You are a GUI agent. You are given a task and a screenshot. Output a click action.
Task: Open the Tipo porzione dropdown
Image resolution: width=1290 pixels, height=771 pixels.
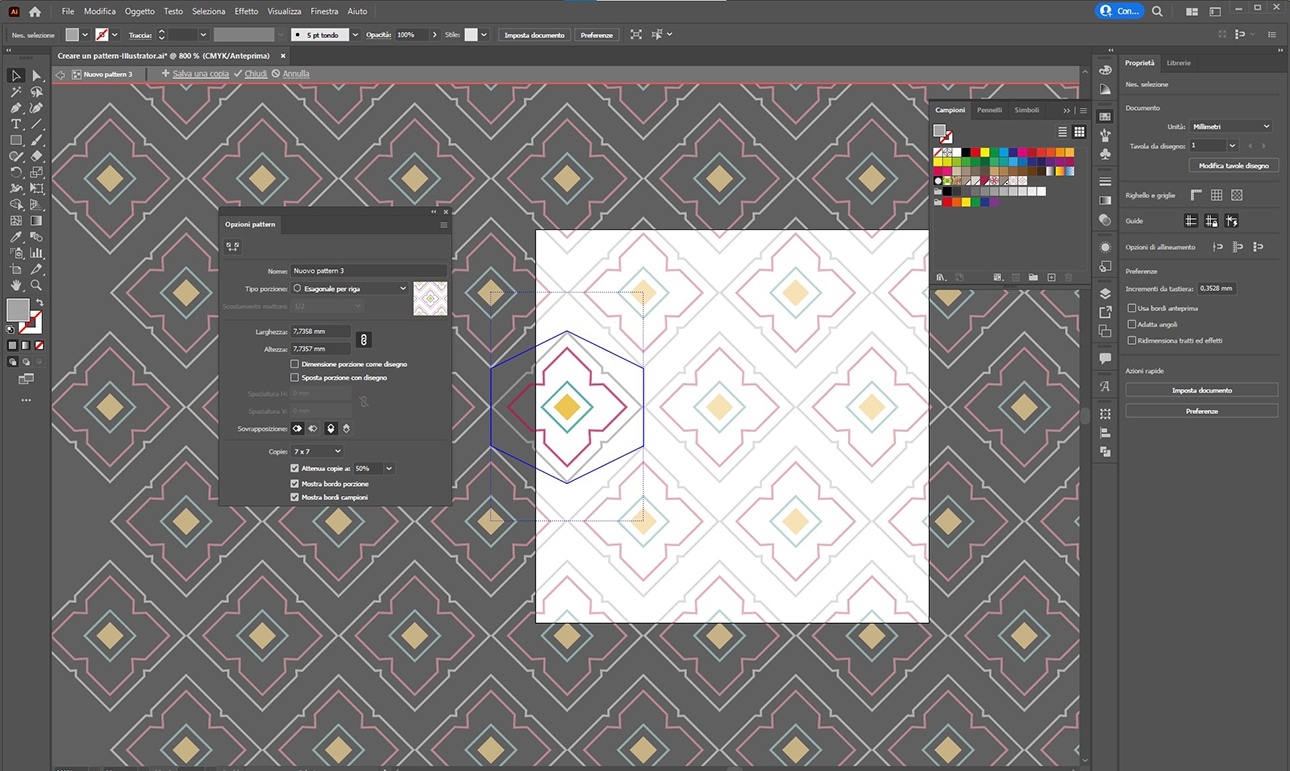pyautogui.click(x=350, y=287)
